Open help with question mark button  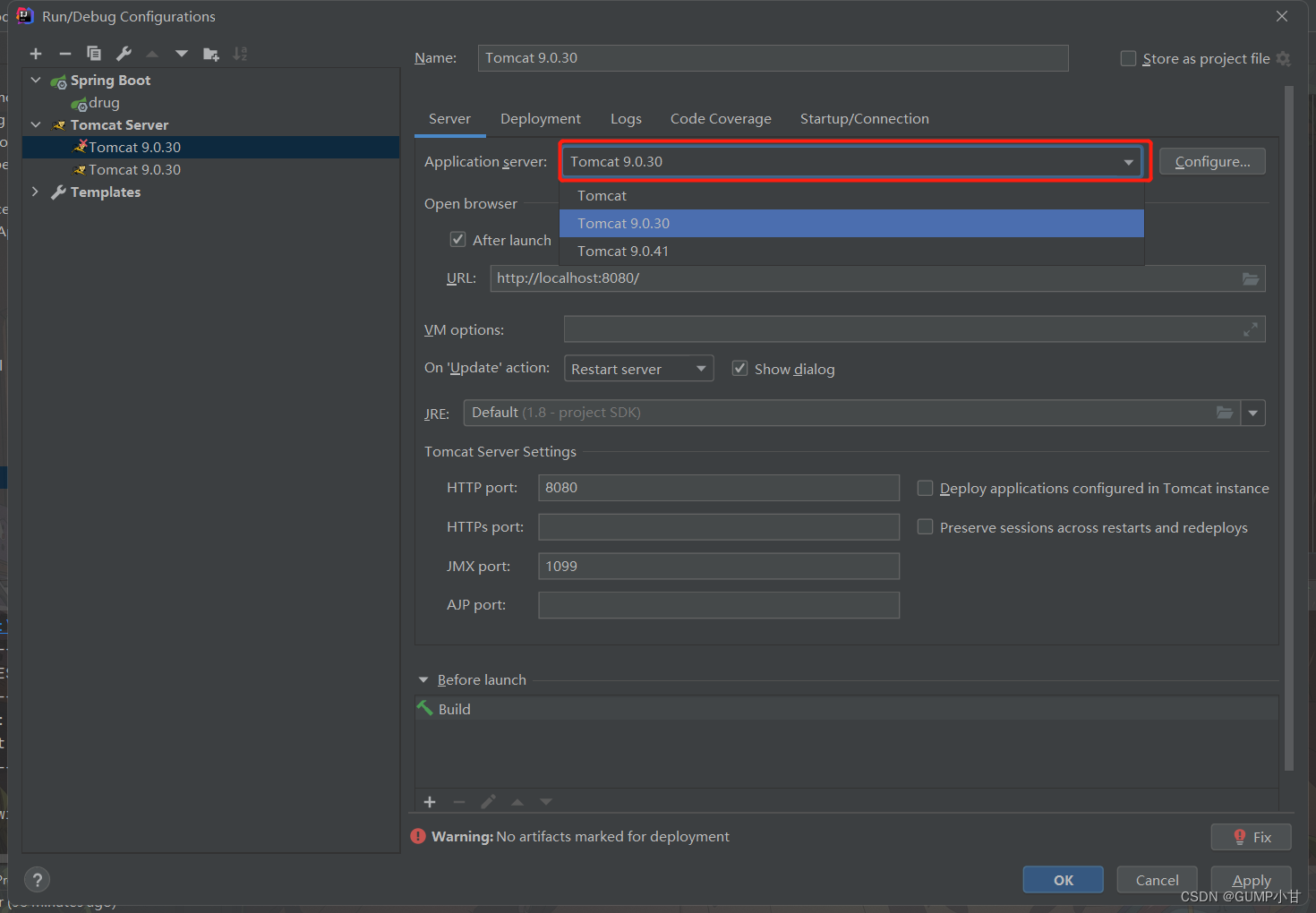click(x=38, y=880)
